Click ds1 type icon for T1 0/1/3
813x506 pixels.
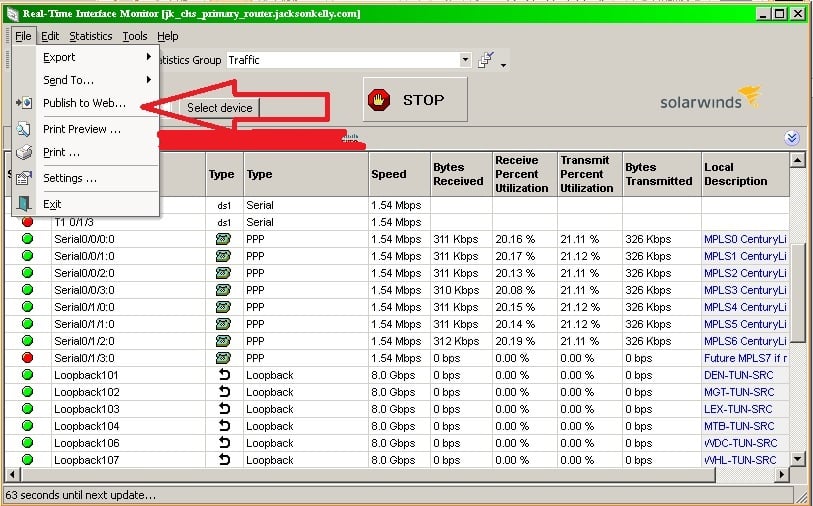[224, 222]
